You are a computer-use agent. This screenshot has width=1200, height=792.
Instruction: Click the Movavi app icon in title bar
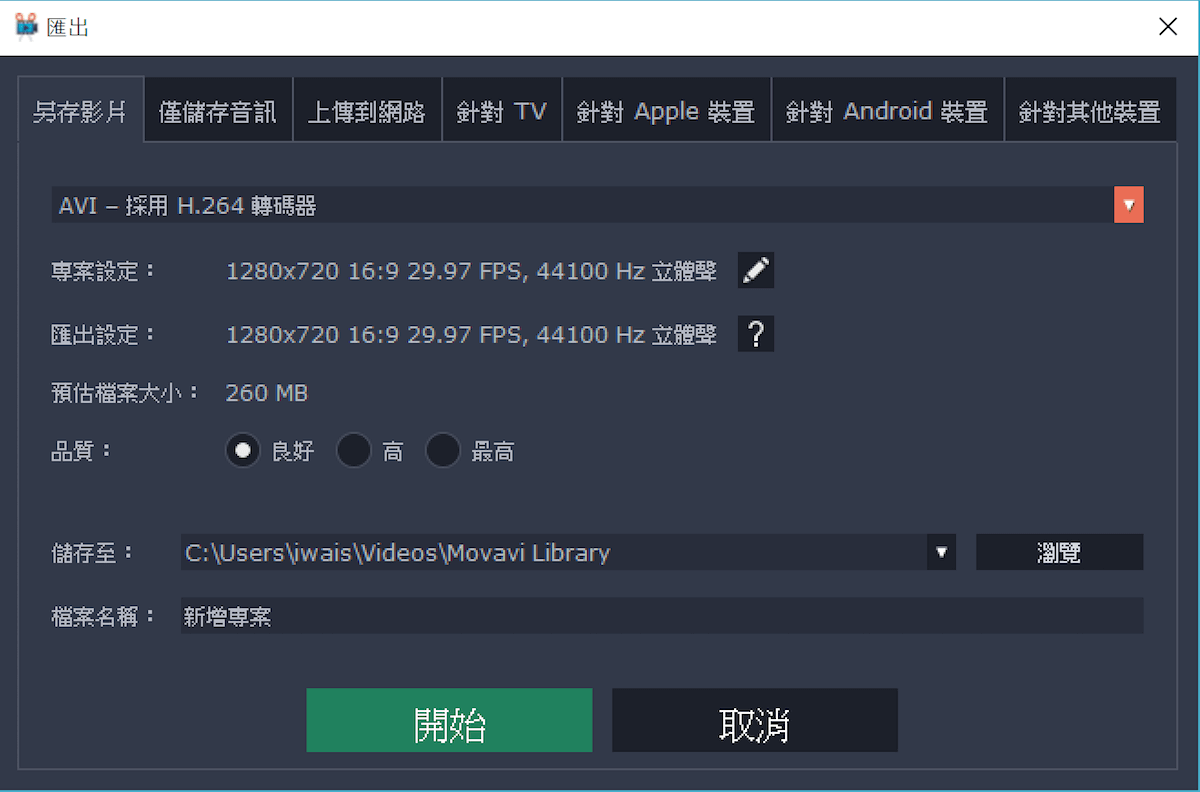coord(27,26)
